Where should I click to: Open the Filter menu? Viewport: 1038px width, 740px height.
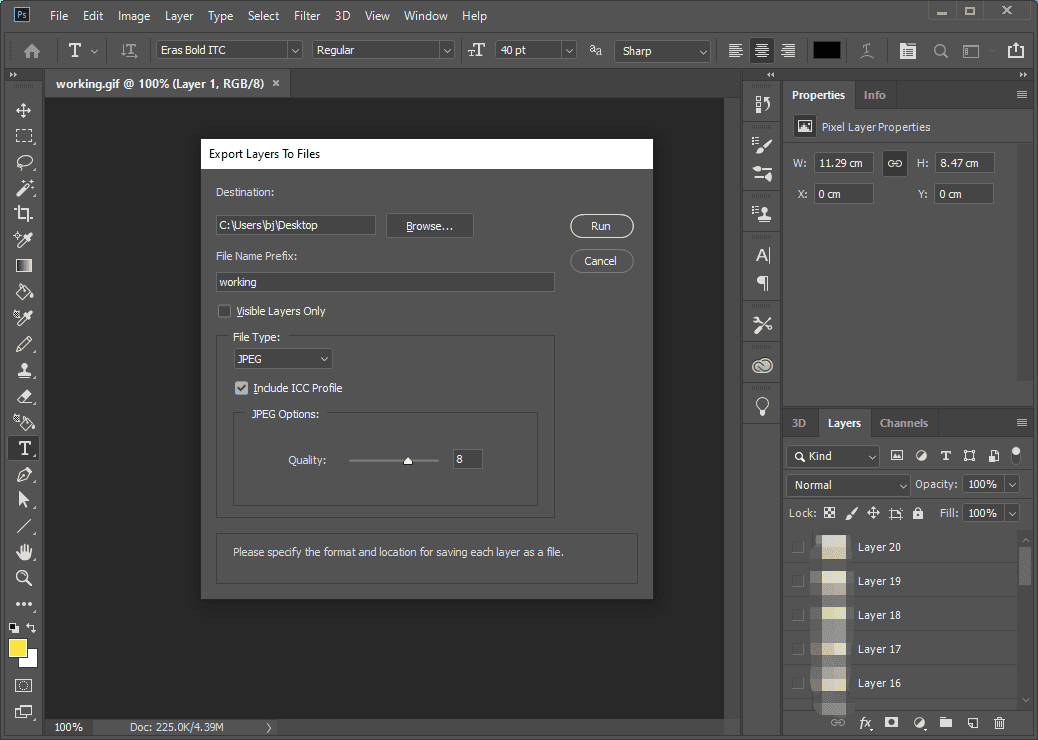click(x=307, y=15)
